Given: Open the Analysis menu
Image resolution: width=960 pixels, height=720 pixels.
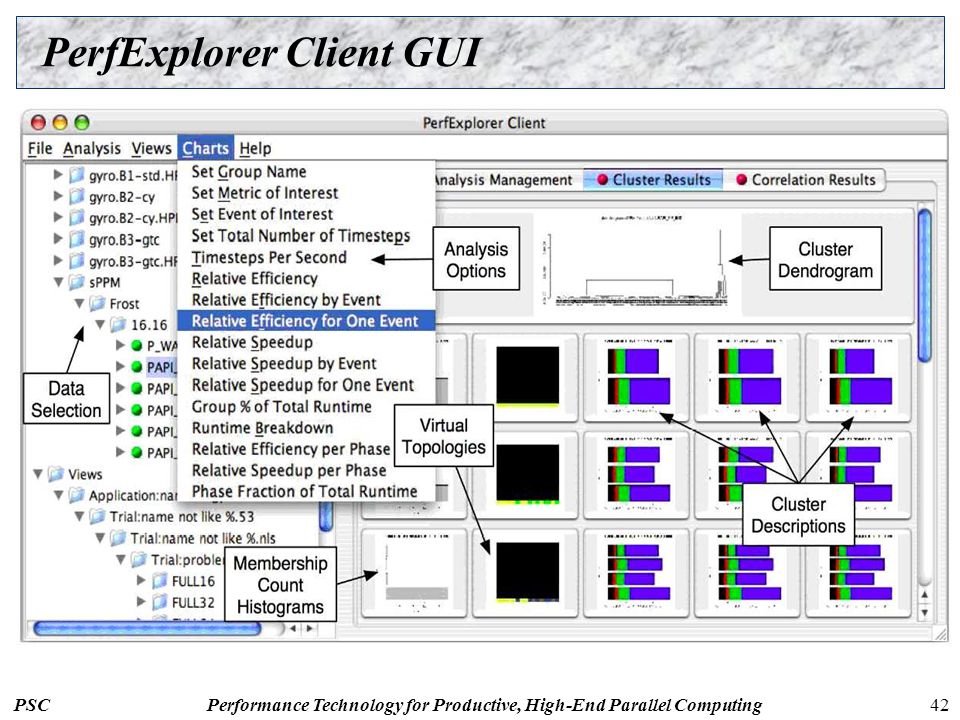Looking at the screenshot, I should (x=92, y=149).
